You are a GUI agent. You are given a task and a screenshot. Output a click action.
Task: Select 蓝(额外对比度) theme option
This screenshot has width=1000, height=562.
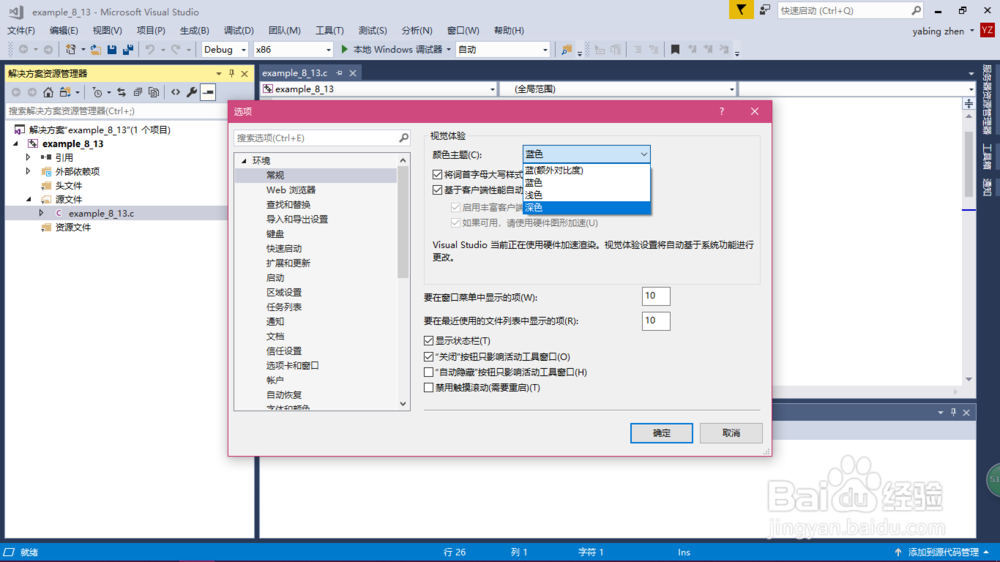(x=586, y=170)
